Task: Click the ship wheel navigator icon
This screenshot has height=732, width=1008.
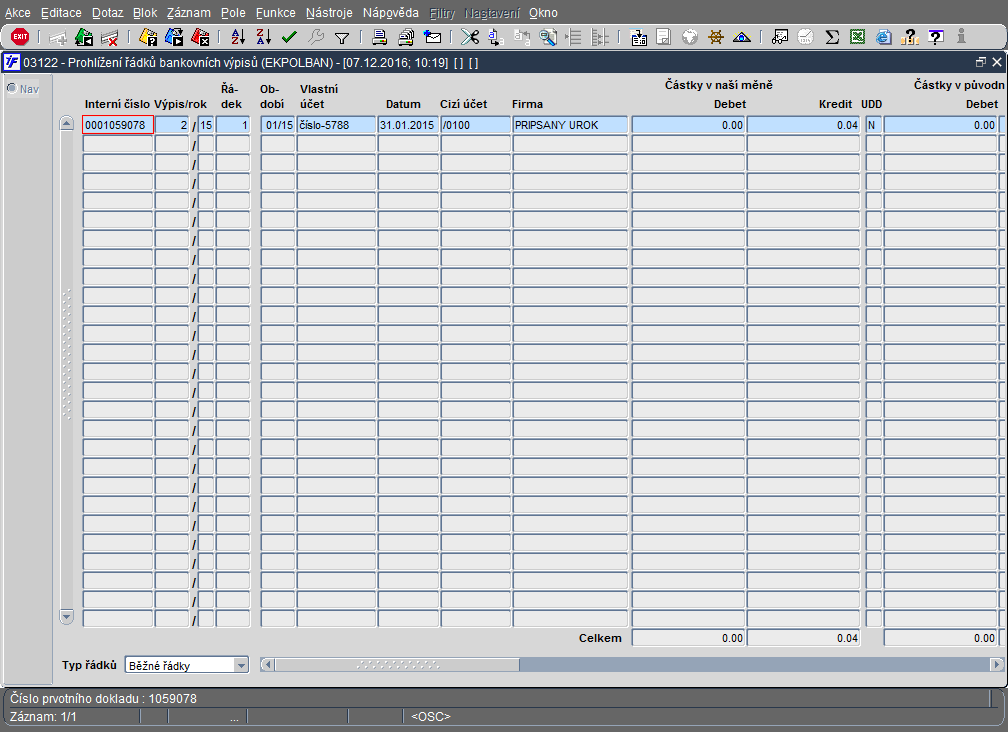Action: (716, 37)
